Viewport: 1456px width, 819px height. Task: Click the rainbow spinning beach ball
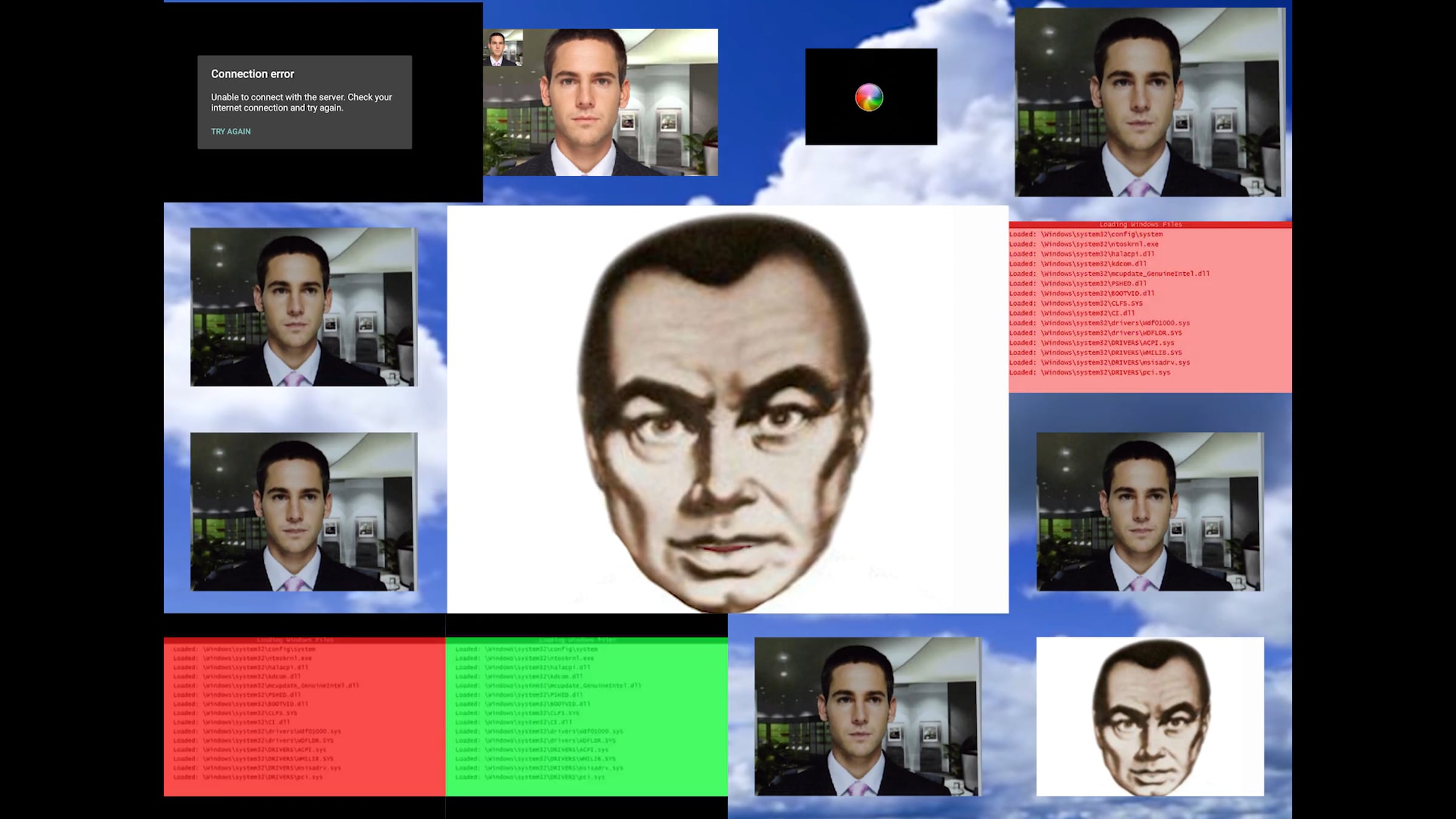tap(869, 97)
